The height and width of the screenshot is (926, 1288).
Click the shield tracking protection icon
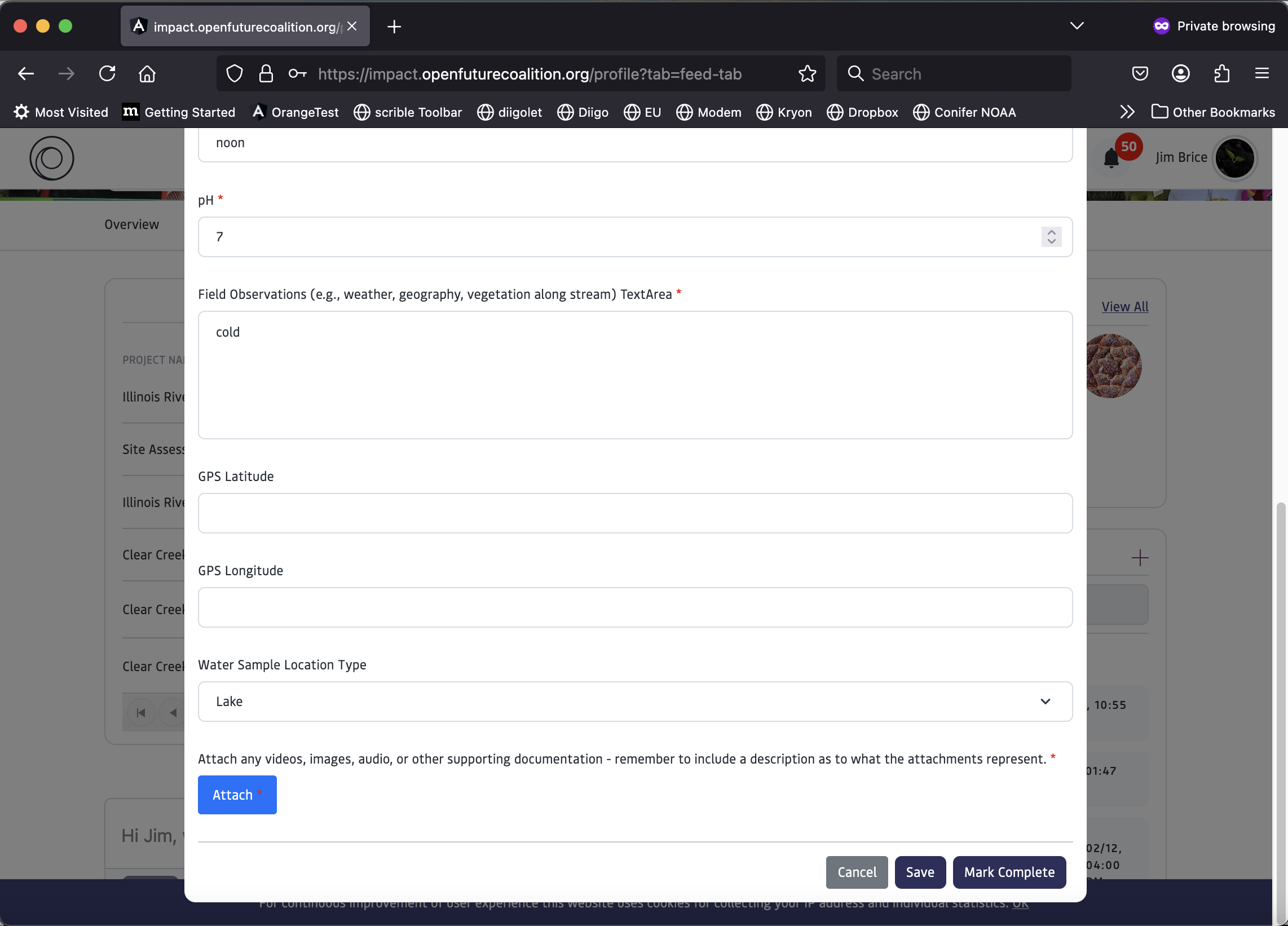coord(235,74)
